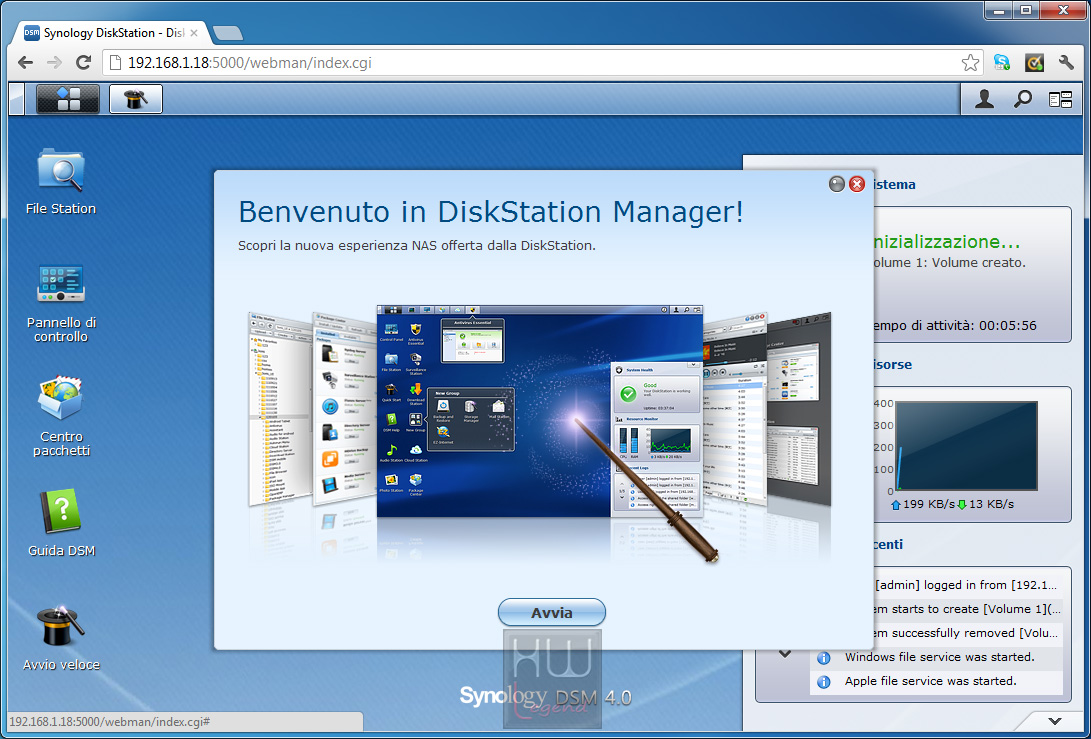Click the tempo di attività uptime text
Image resolution: width=1091 pixels, height=739 pixels.
pyautogui.click(x=955, y=326)
